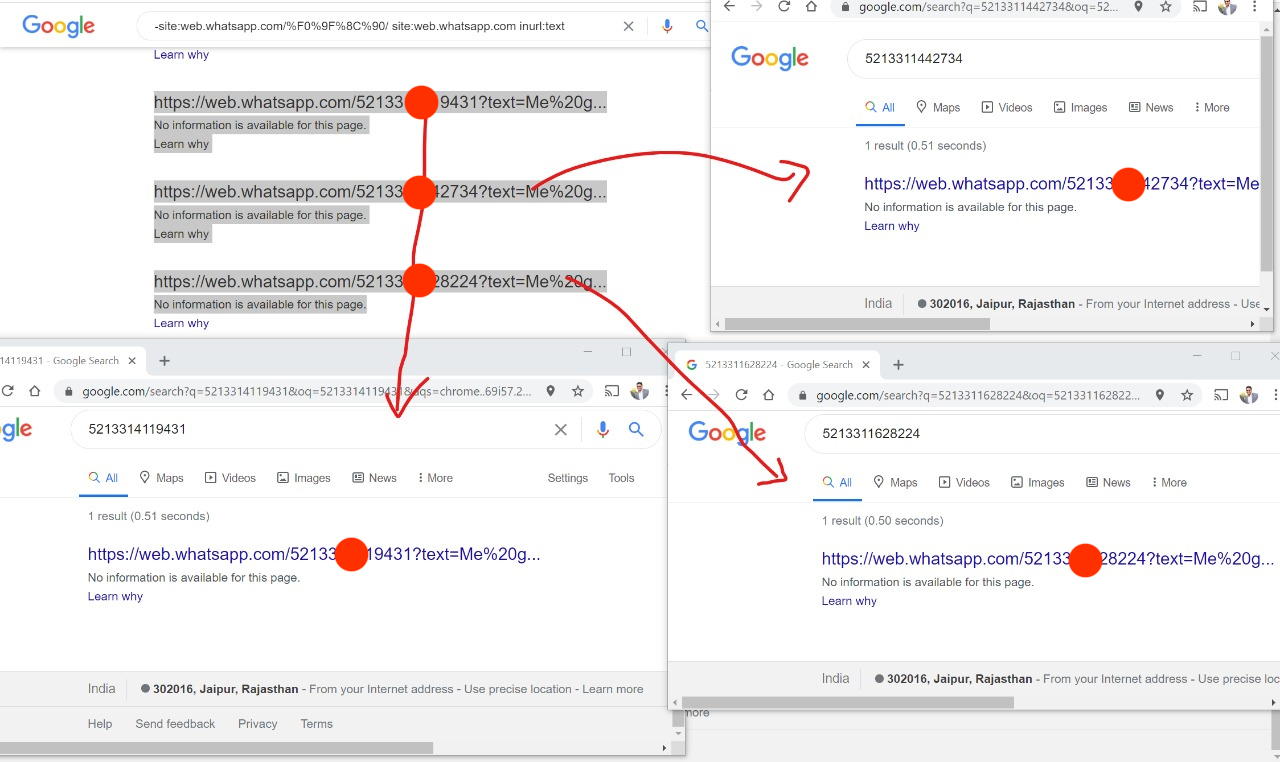Bookmark the page with the star in top-right window

pos(1166,6)
